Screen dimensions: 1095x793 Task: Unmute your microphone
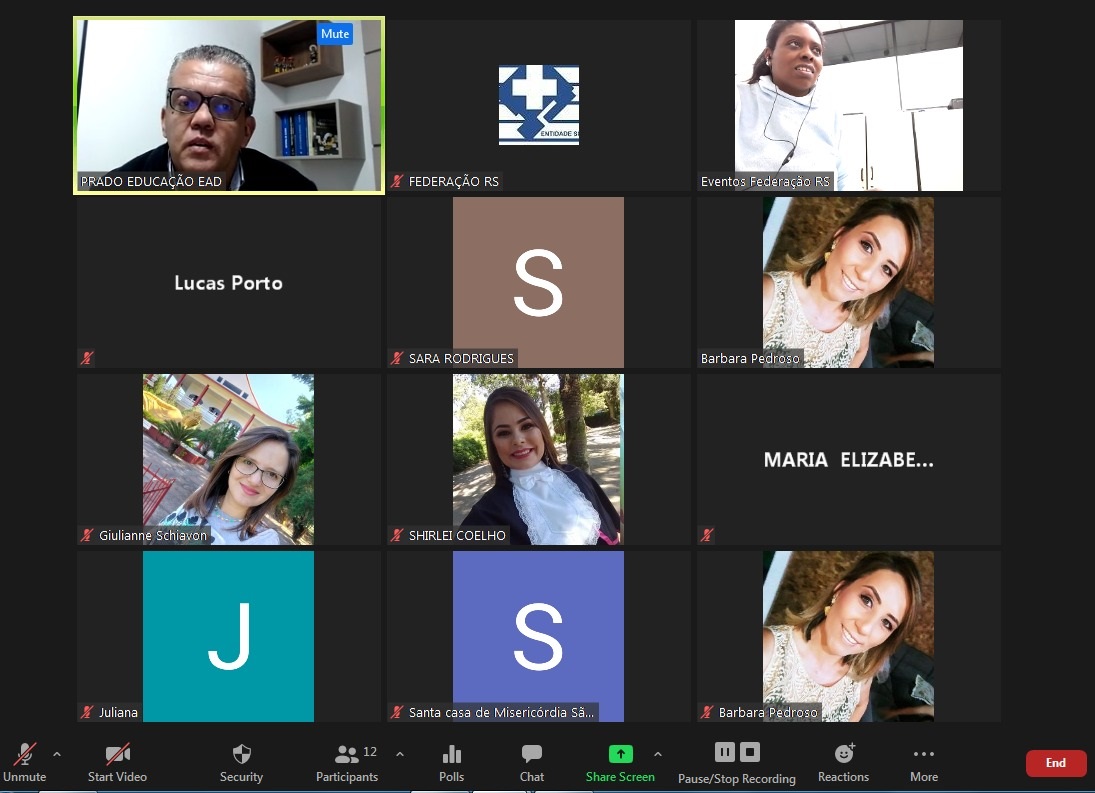24,762
